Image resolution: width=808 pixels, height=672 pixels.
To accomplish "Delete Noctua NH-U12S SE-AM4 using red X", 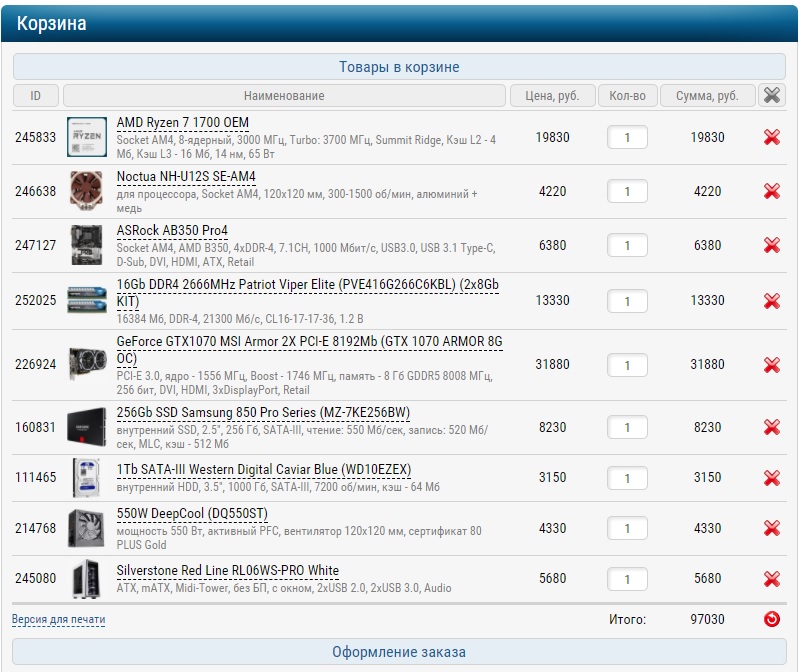I will pos(771,192).
